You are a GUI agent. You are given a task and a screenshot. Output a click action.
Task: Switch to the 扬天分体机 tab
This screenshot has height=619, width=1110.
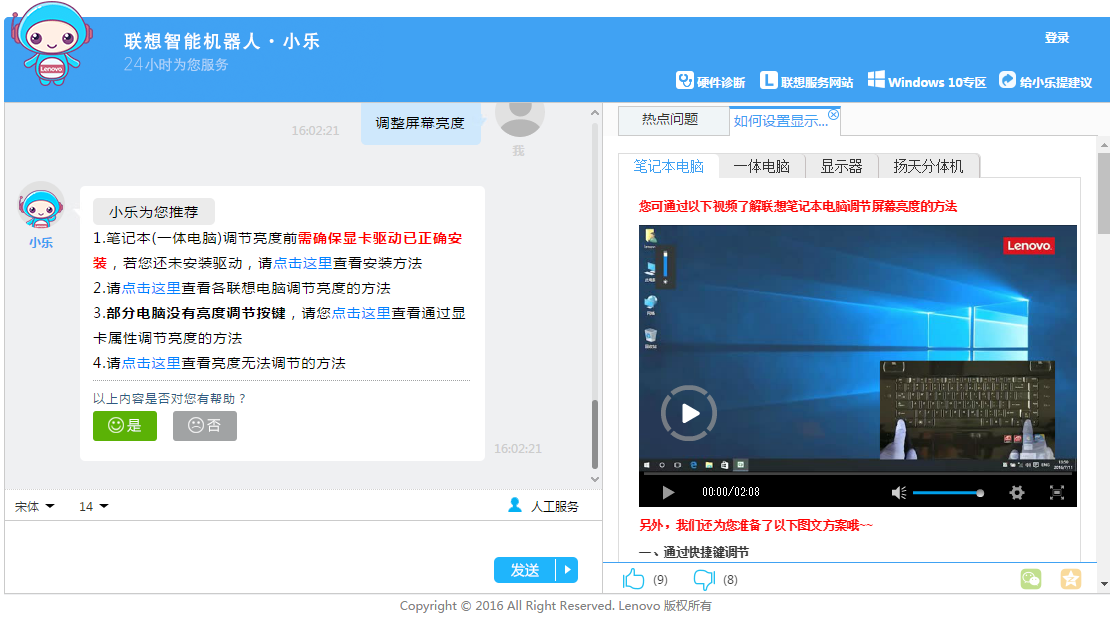[928, 166]
